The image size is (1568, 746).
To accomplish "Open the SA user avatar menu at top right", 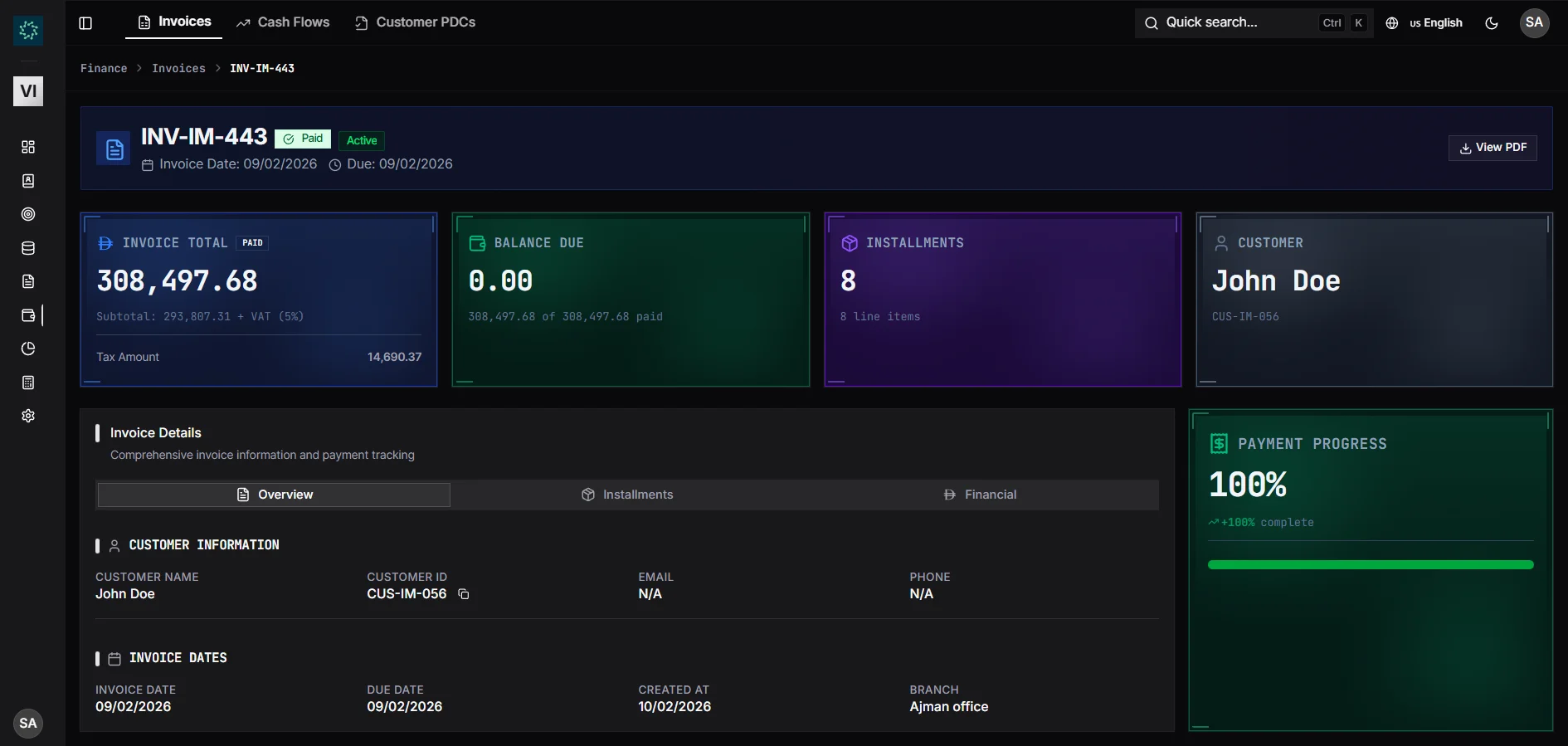I will point(1534,22).
